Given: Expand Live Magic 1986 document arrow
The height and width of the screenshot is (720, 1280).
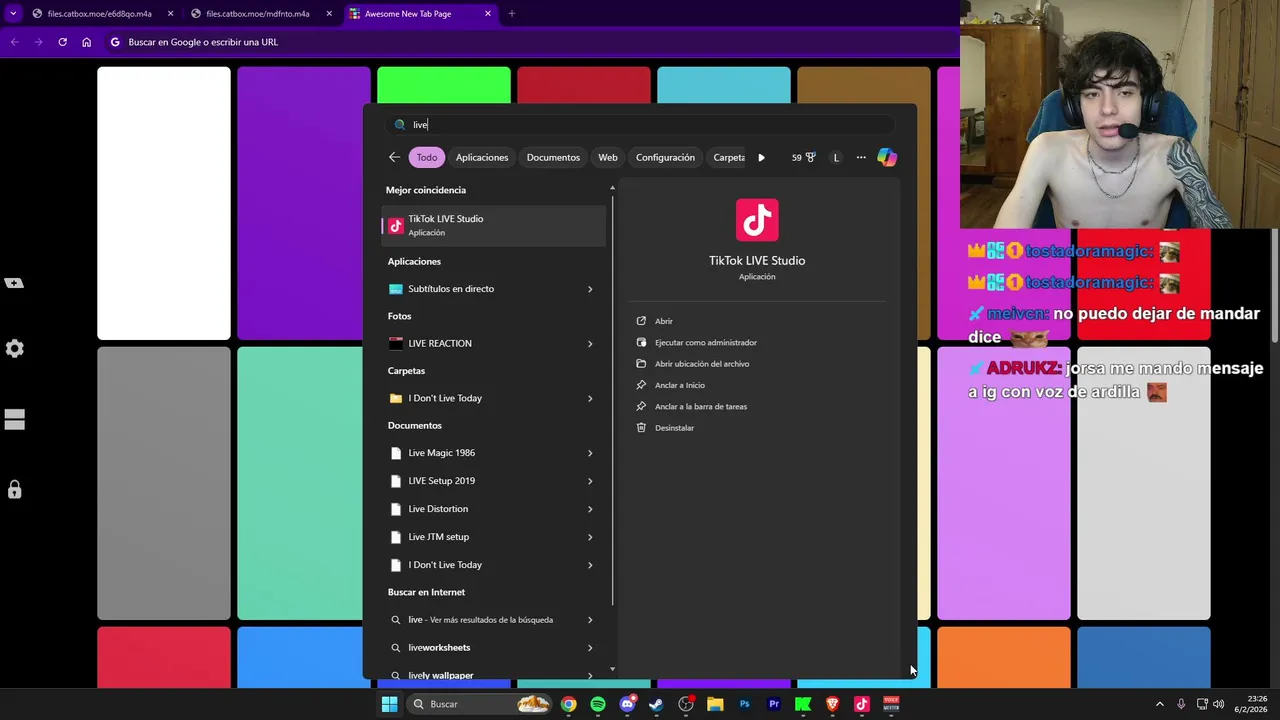Looking at the screenshot, I should click(590, 453).
